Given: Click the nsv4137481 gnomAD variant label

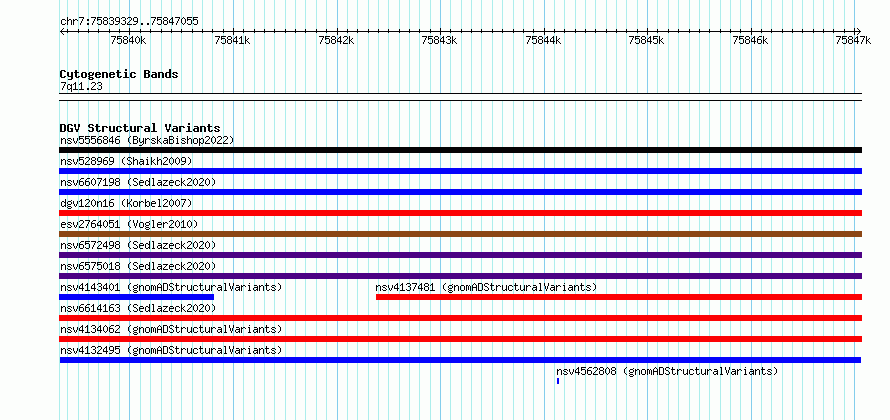Looking at the screenshot, I should click(x=486, y=287).
